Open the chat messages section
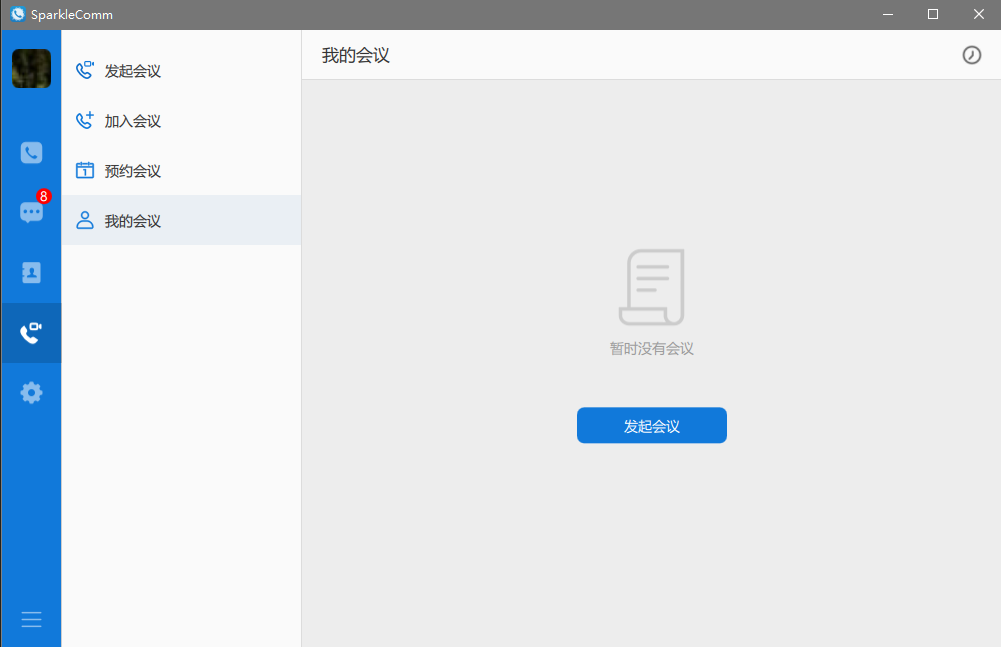Image resolution: width=1001 pixels, height=647 pixels. (31, 212)
